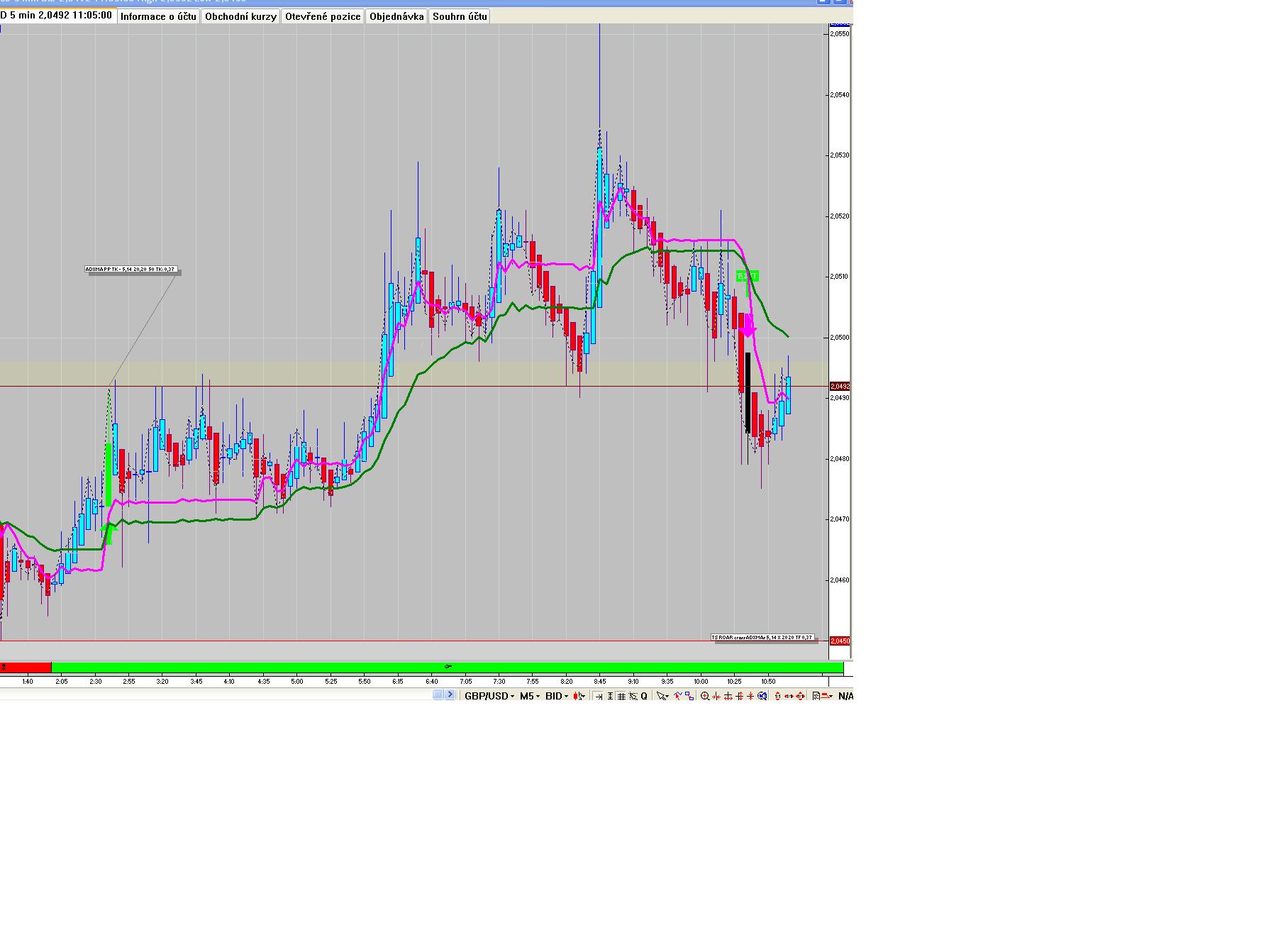This screenshot has width=1288, height=952.
Task: Select the trend line drawing tool icon
Action: click(x=677, y=696)
